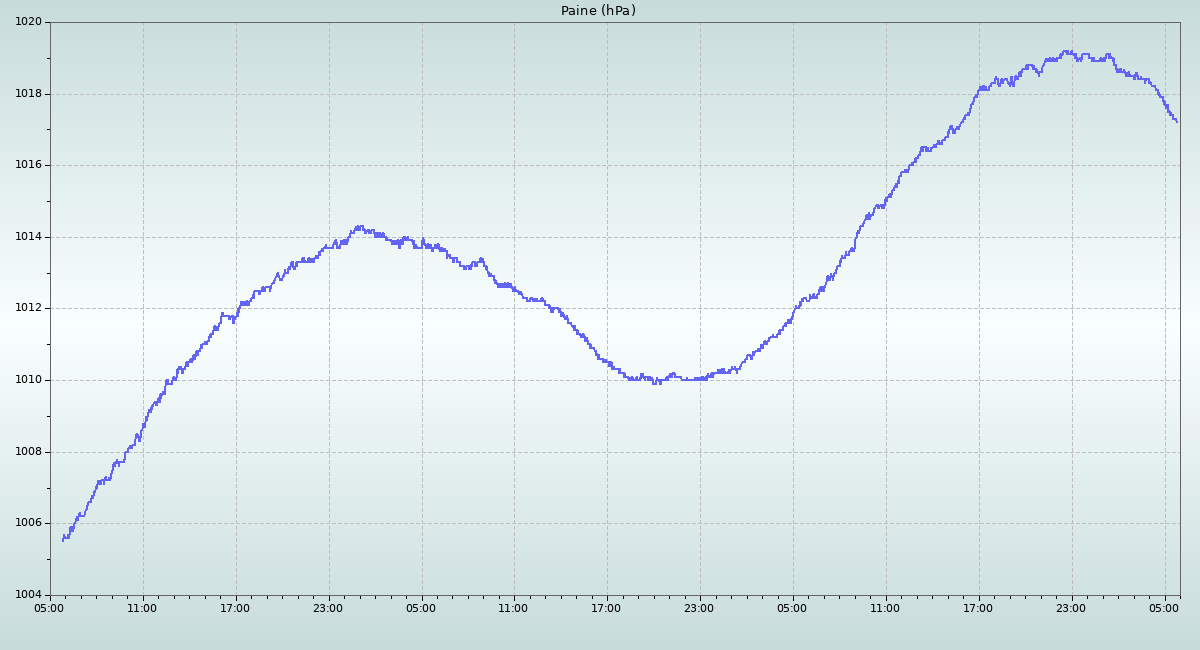Screen dimensions: 1200x650
Task: Select the 1006 y-axis label
Action: pyautogui.click(x=27, y=523)
